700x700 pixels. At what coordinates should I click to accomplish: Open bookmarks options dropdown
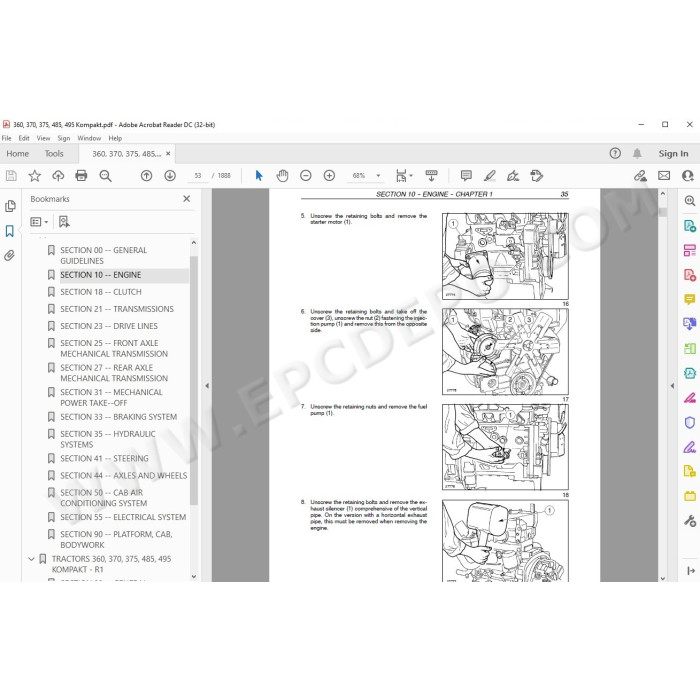pos(39,222)
